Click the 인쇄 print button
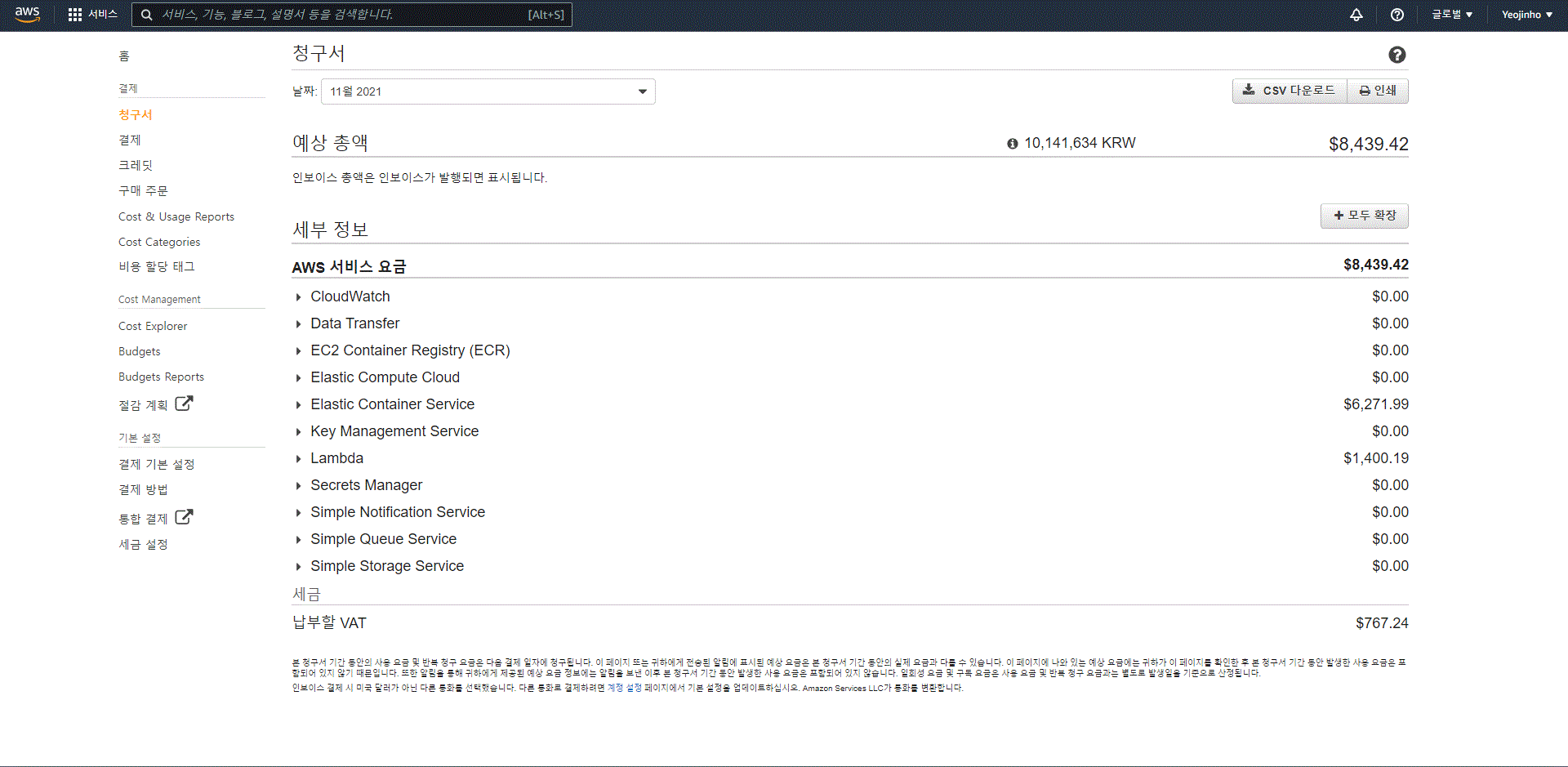 tap(1378, 91)
